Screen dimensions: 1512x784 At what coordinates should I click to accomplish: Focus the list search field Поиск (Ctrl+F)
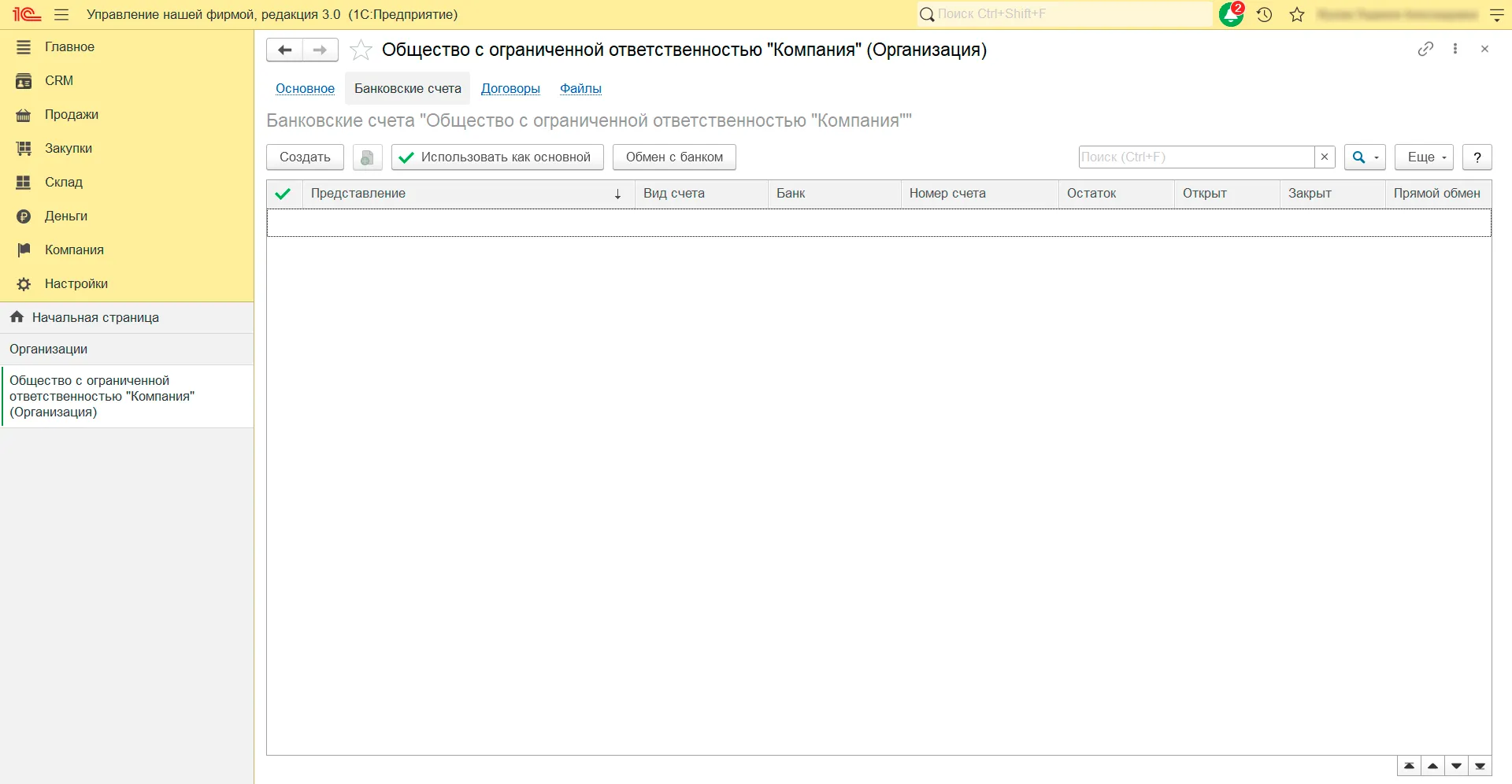coord(1195,157)
